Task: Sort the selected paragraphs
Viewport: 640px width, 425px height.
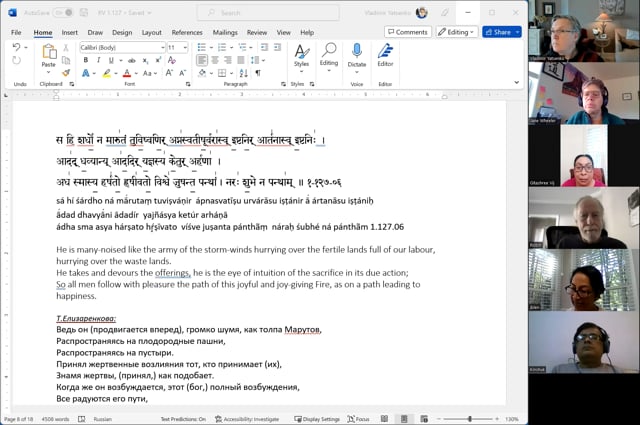Action: tap(244, 73)
